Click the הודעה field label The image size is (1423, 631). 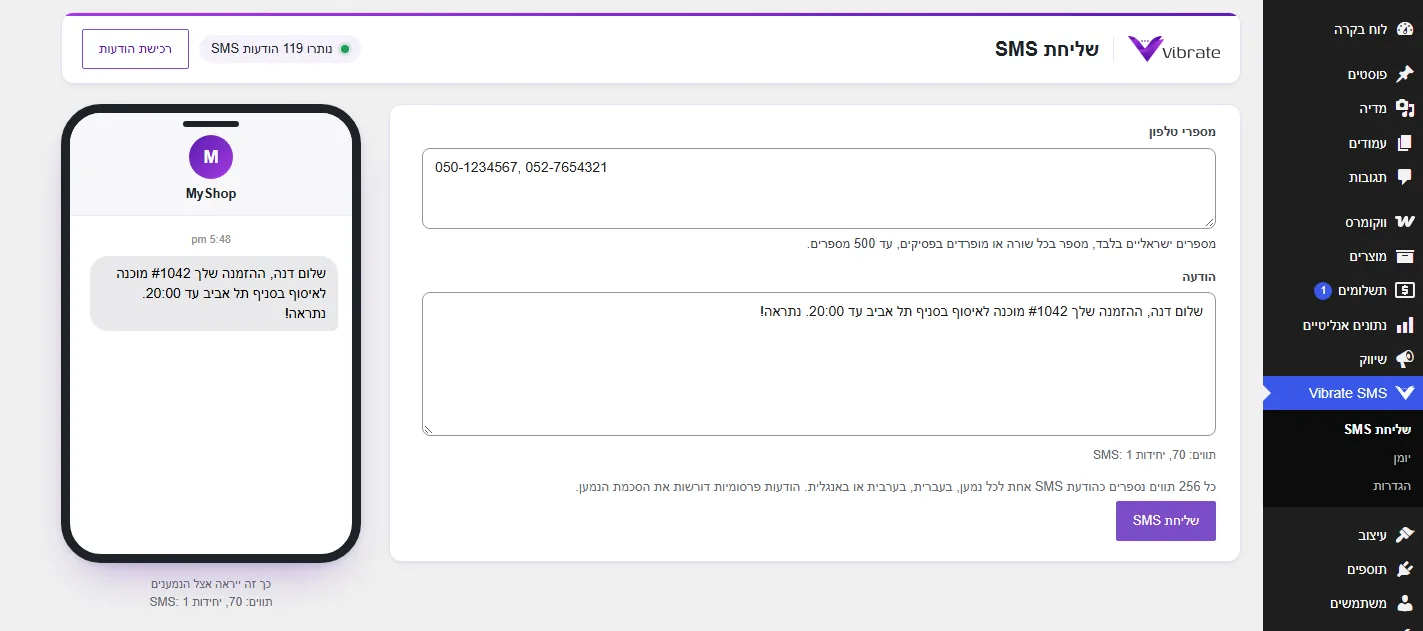point(1198,275)
